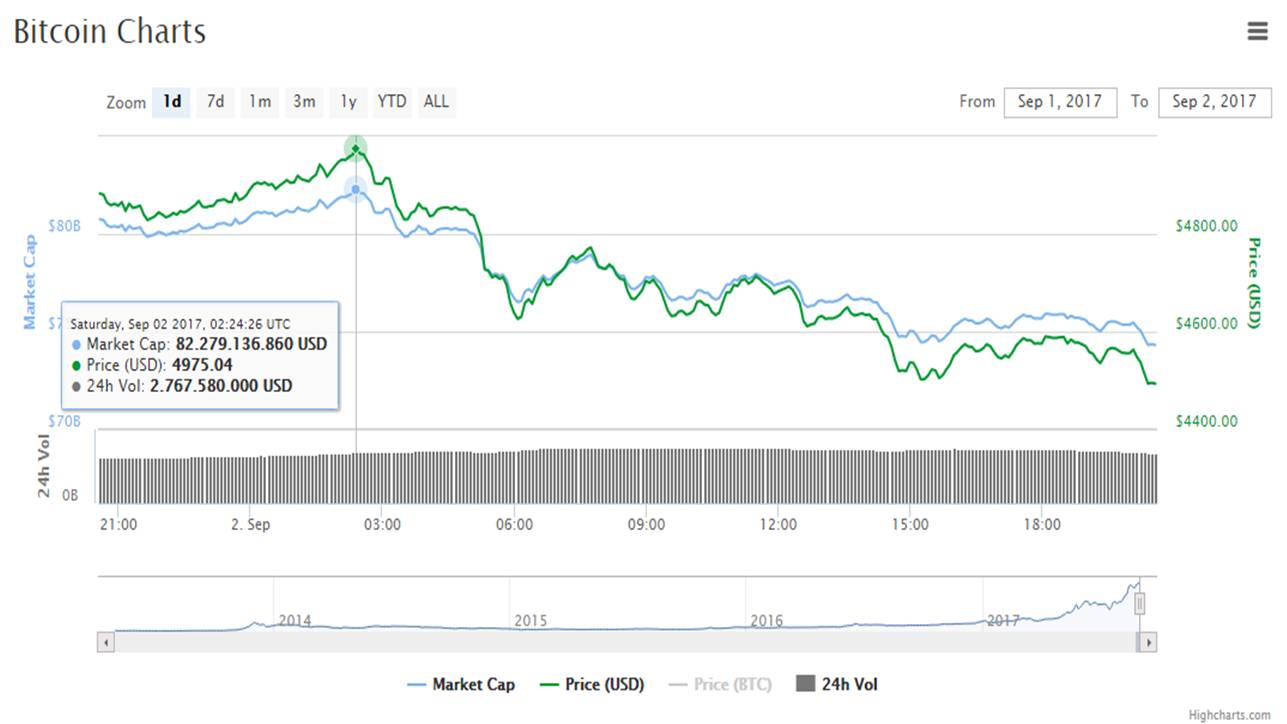
Task: Zoom chart to 1y
Action: [348, 101]
